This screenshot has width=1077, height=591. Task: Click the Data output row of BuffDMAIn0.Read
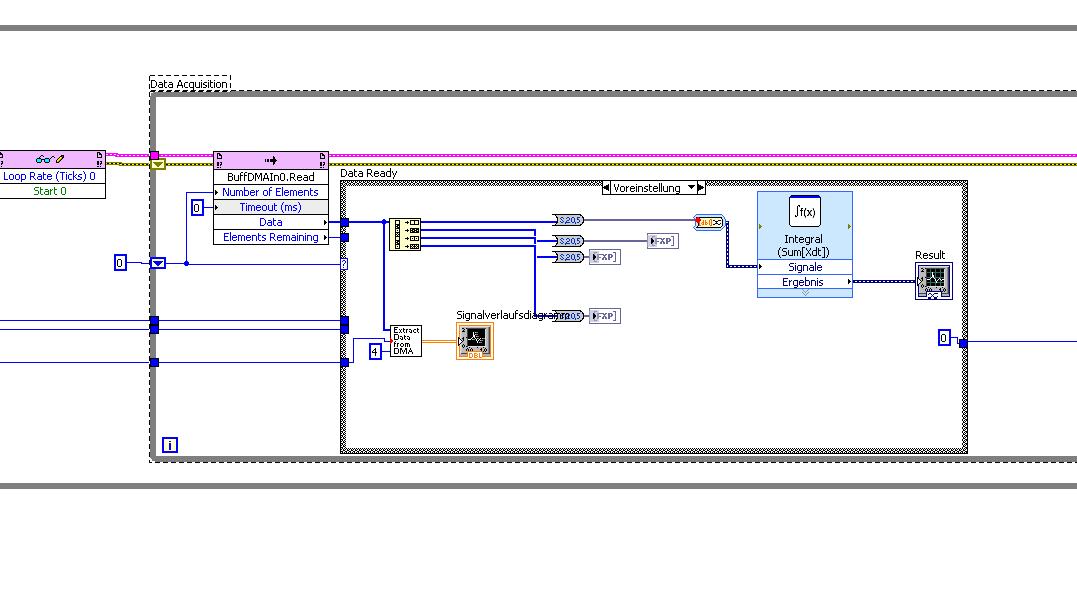coord(271,222)
